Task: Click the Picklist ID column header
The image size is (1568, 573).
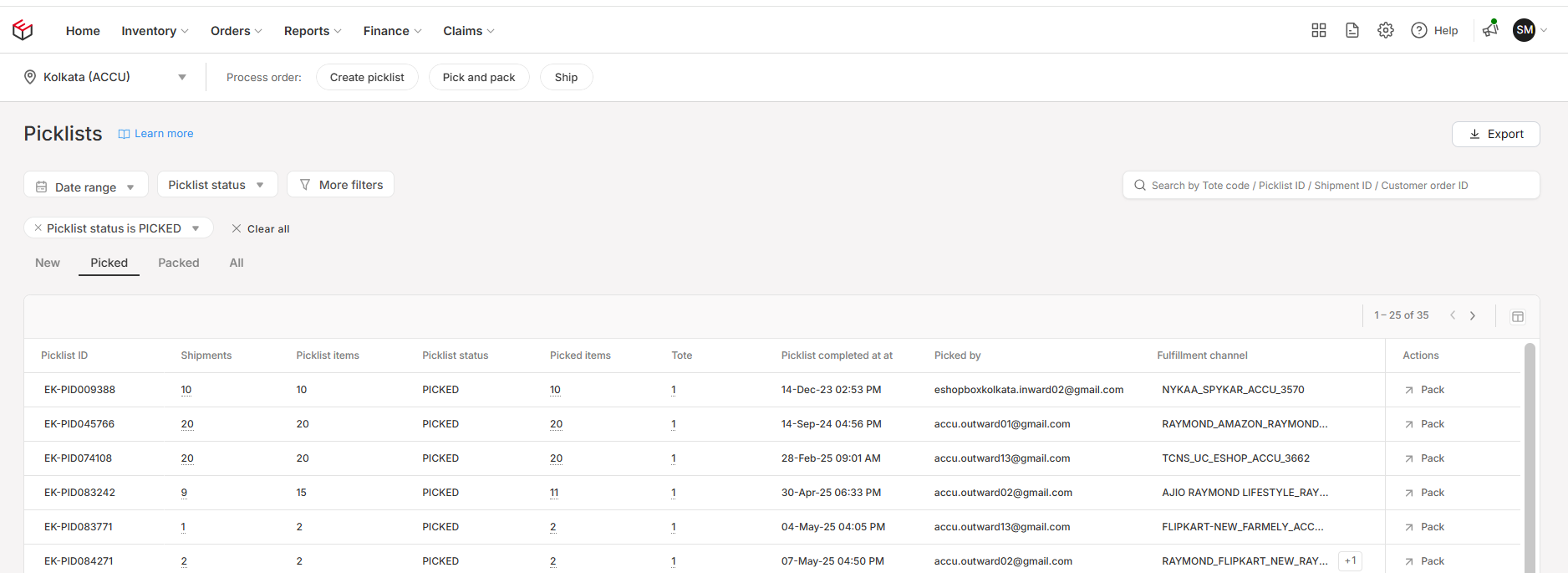Action: 64,356
